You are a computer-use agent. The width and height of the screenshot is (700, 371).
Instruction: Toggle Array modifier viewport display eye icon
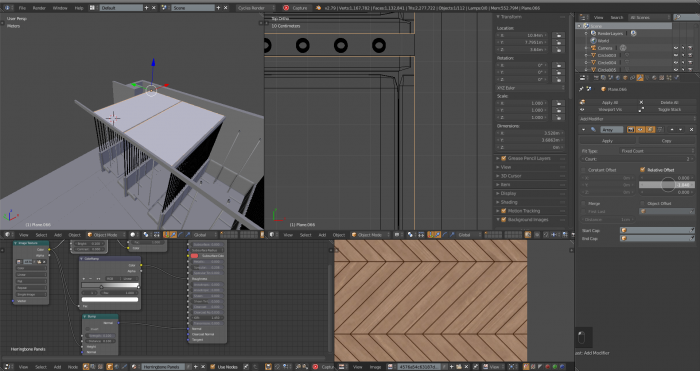pyautogui.click(x=640, y=129)
